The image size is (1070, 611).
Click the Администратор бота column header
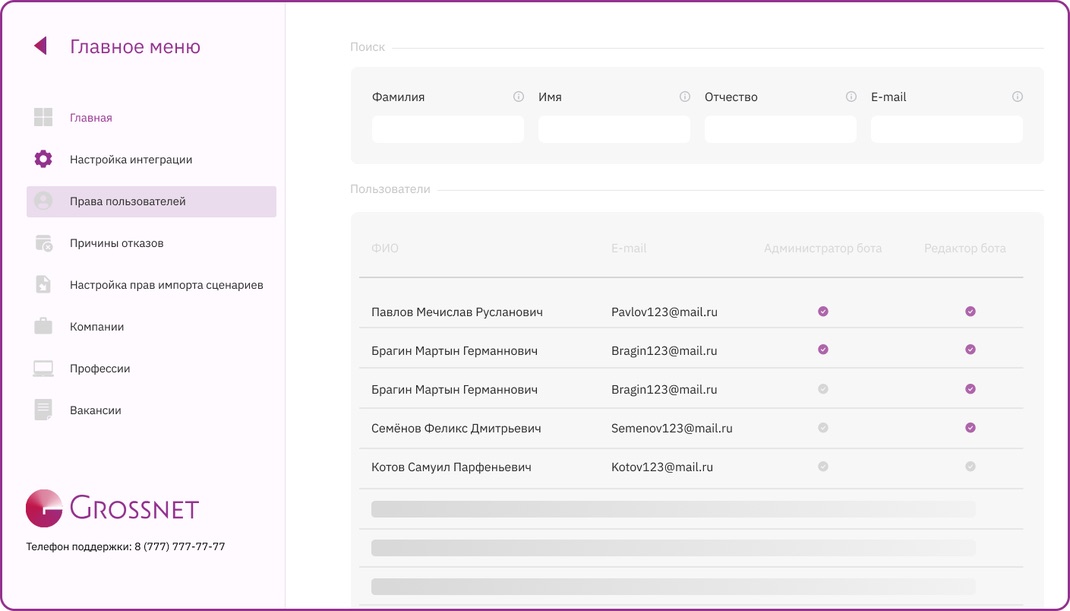click(823, 248)
